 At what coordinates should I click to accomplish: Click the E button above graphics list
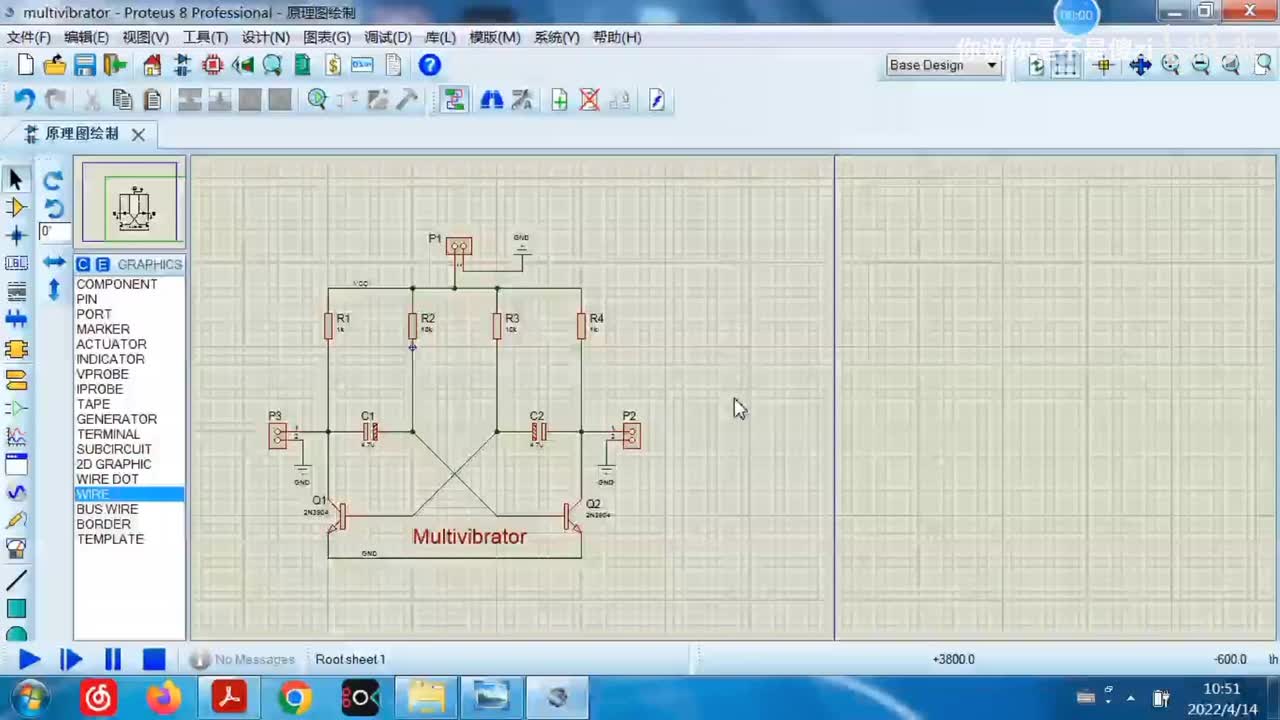coord(101,265)
